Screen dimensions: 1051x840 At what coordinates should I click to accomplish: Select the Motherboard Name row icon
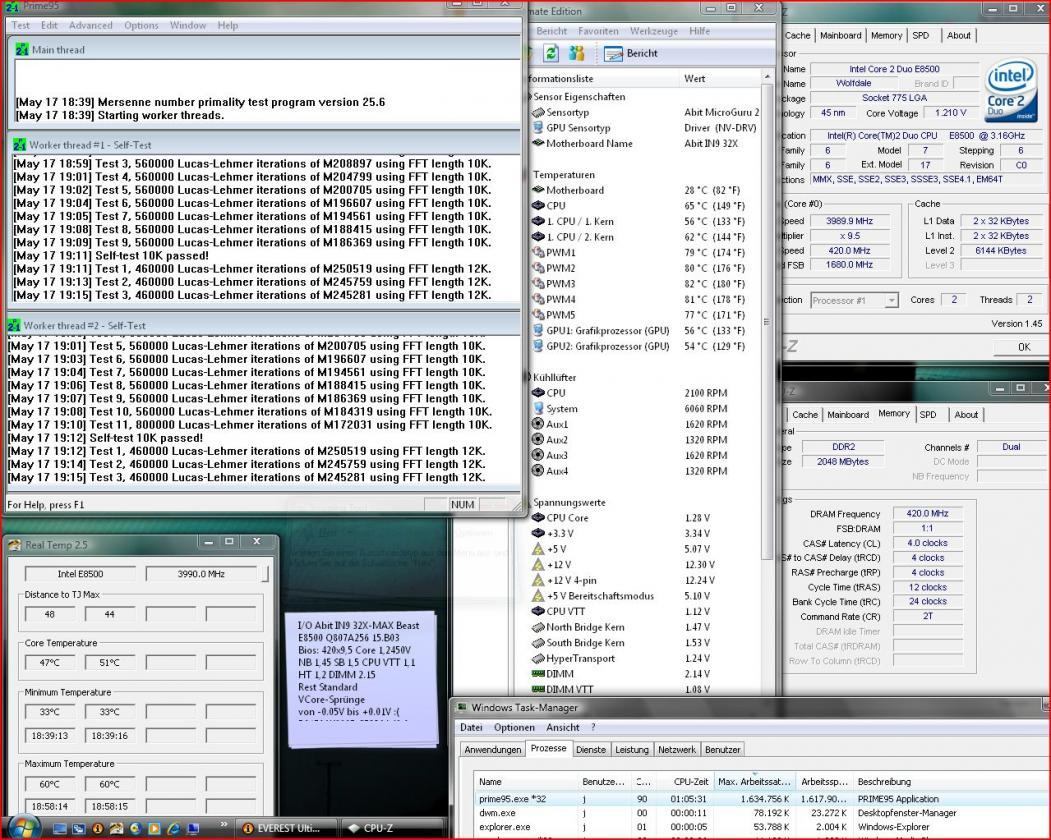[538, 143]
